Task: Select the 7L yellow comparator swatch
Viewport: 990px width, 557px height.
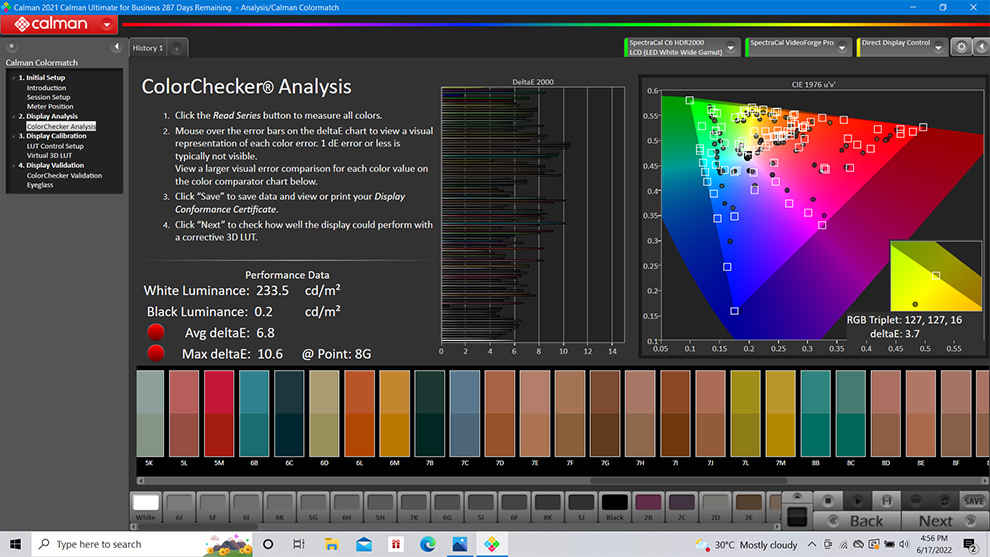Action: (x=746, y=413)
